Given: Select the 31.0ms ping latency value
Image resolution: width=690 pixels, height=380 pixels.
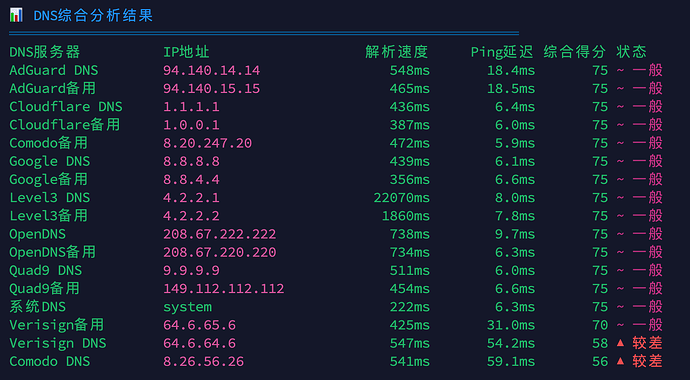Looking at the screenshot, I should point(511,325).
